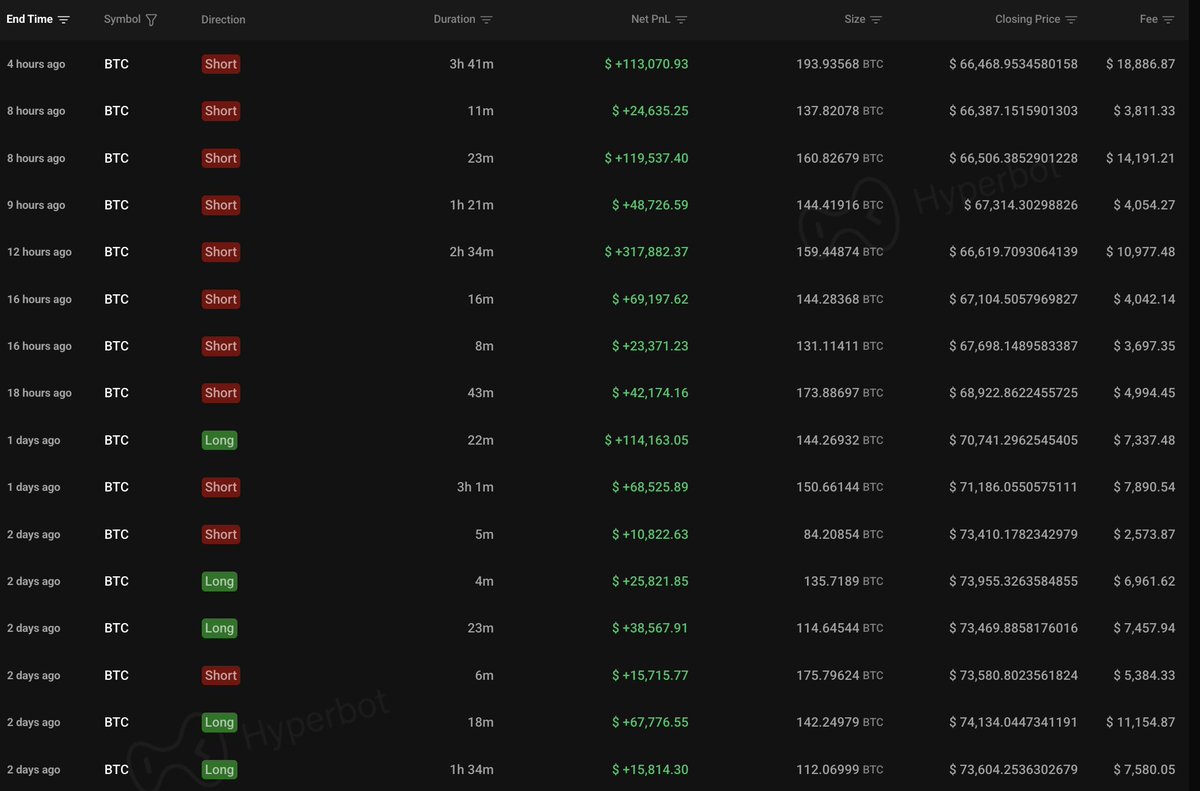This screenshot has width=1200, height=791.
Task: Click duration value 43m
Action: click(x=481, y=393)
